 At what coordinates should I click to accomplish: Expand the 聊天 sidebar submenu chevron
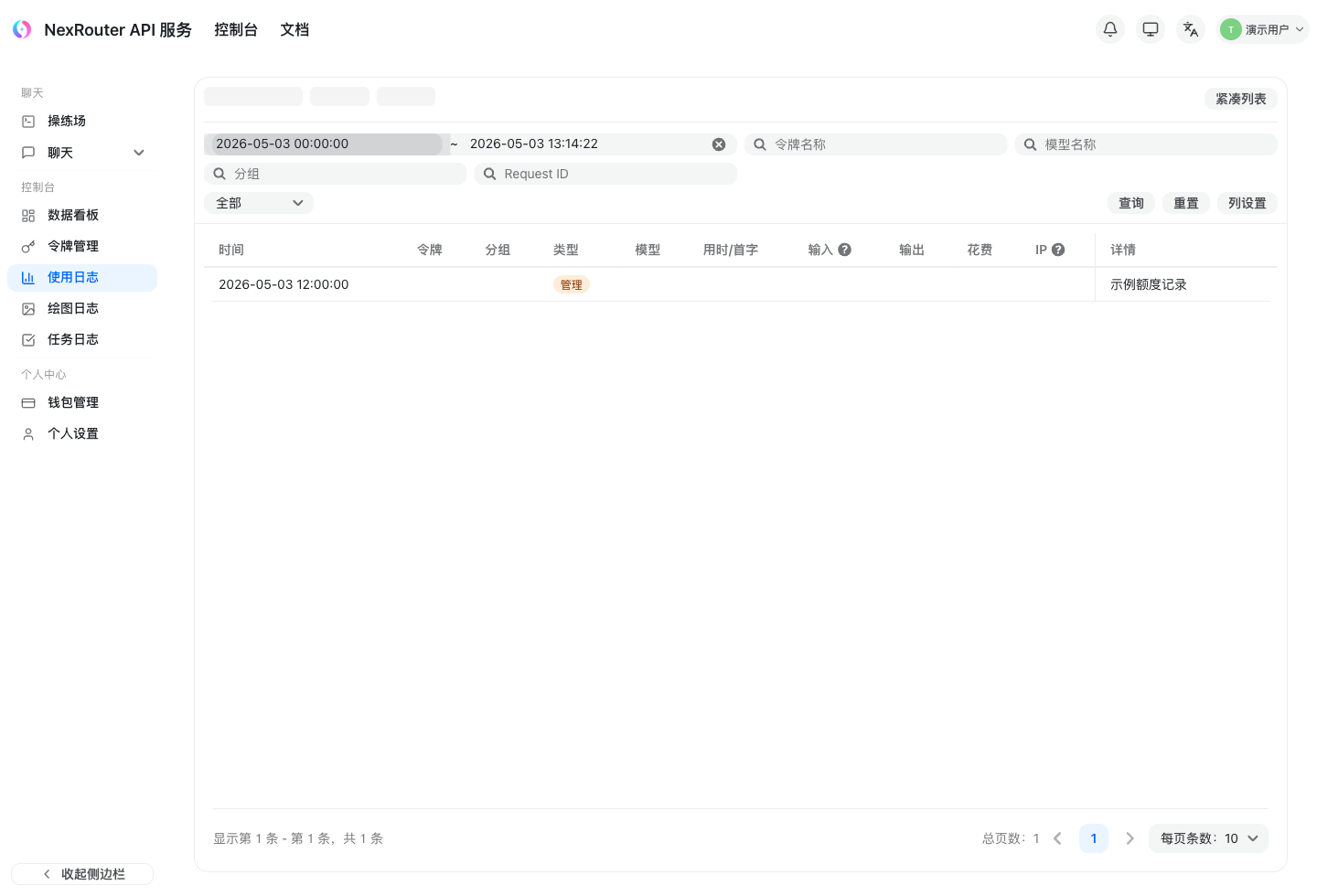click(x=139, y=153)
